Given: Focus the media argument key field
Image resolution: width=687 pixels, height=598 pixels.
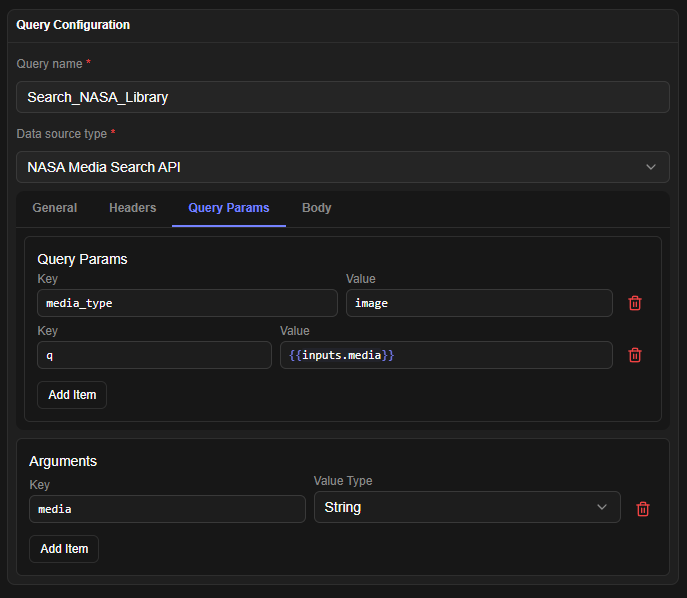Looking at the screenshot, I should (167, 509).
